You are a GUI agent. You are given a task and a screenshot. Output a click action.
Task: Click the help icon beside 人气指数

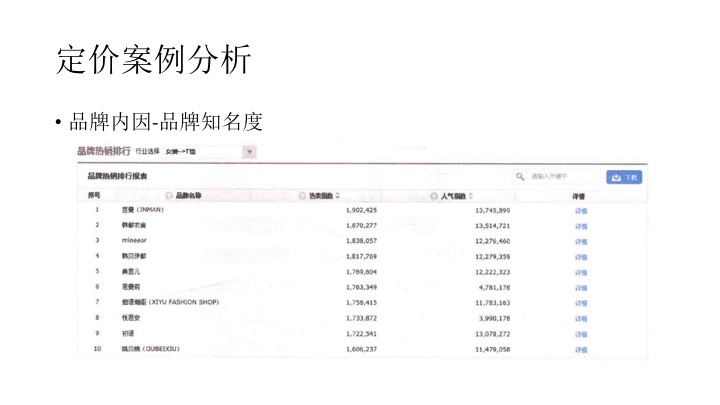click(x=433, y=196)
